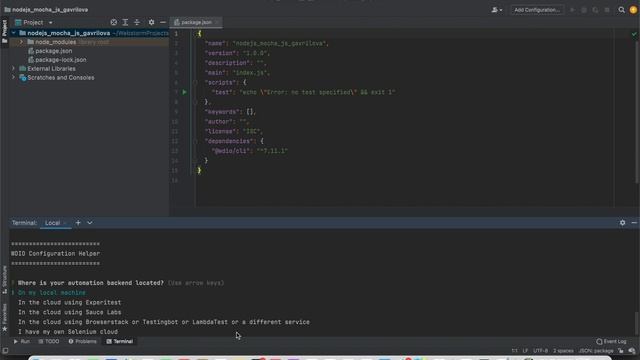The width and height of the screenshot is (640, 360).
Task: Open terminal sessions dropdown chevron
Action: pyautogui.click(x=90, y=223)
